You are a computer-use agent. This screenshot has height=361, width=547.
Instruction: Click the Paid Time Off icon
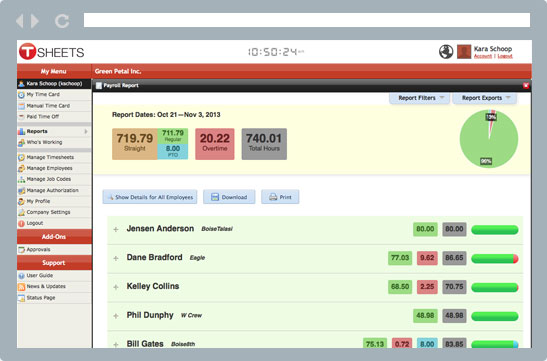pos(21,117)
